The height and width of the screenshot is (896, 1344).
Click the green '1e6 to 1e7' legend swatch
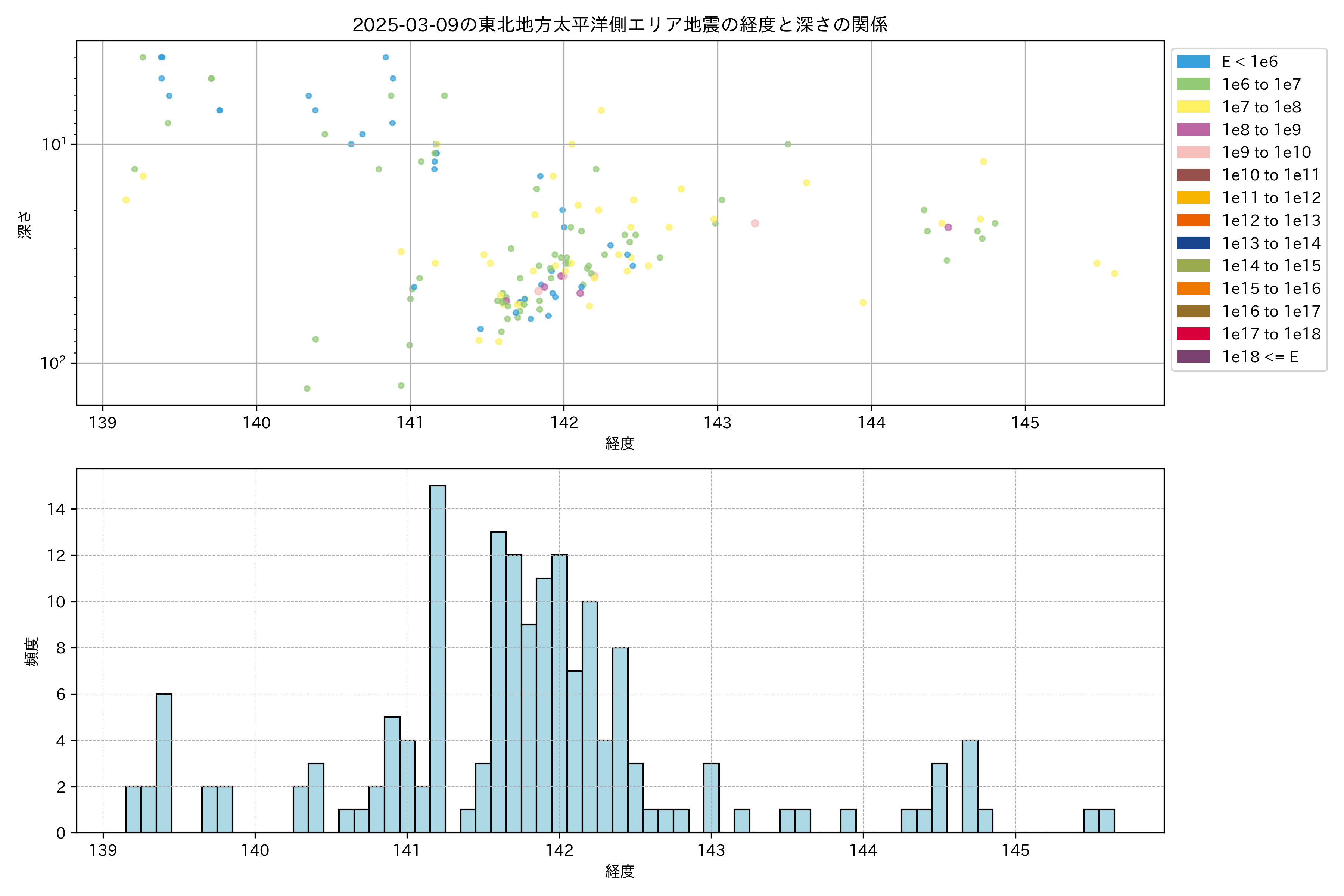point(1192,85)
